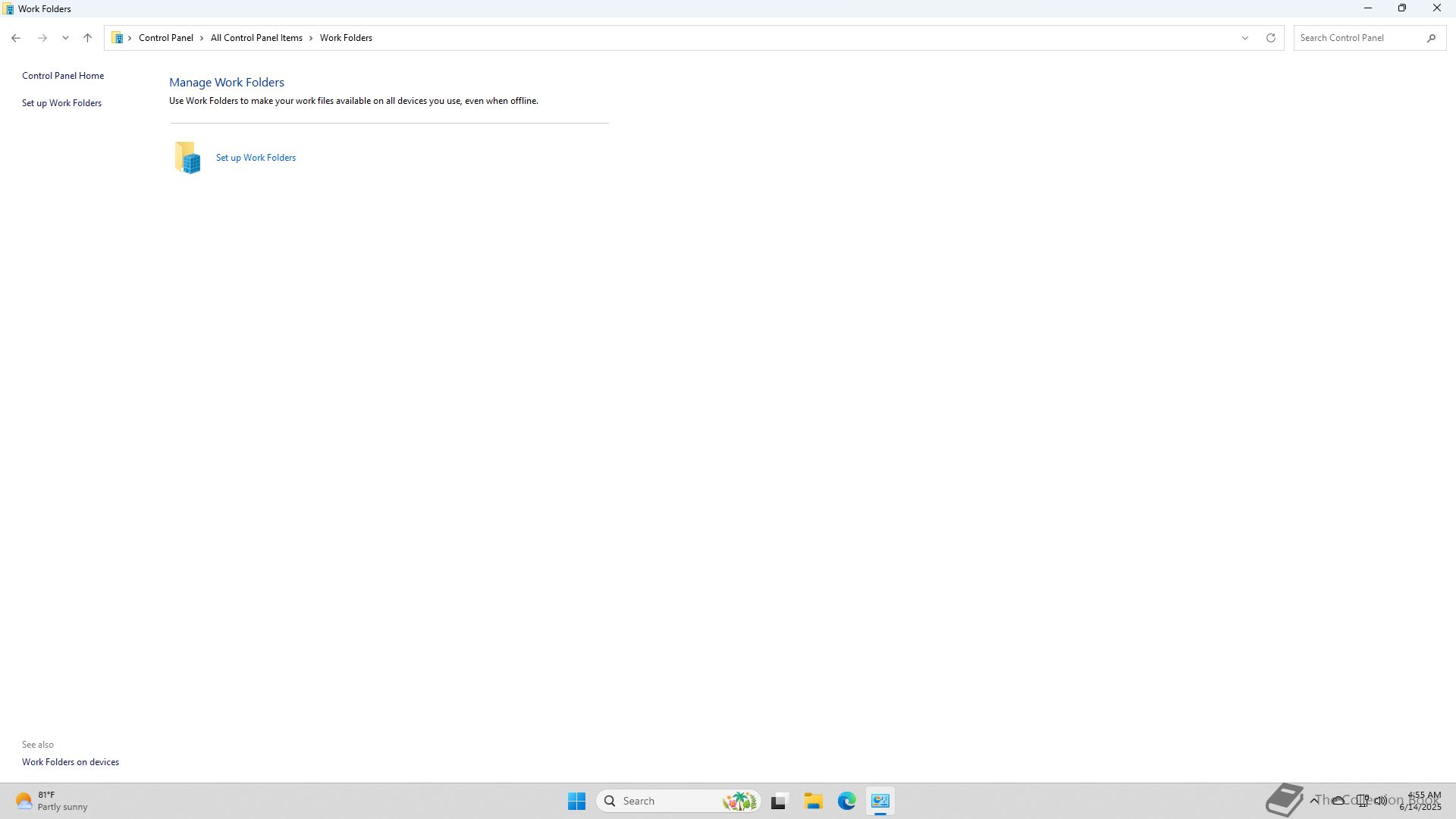1456x819 pixels.
Task: Open Microsoft Edge from taskbar
Action: (x=846, y=801)
